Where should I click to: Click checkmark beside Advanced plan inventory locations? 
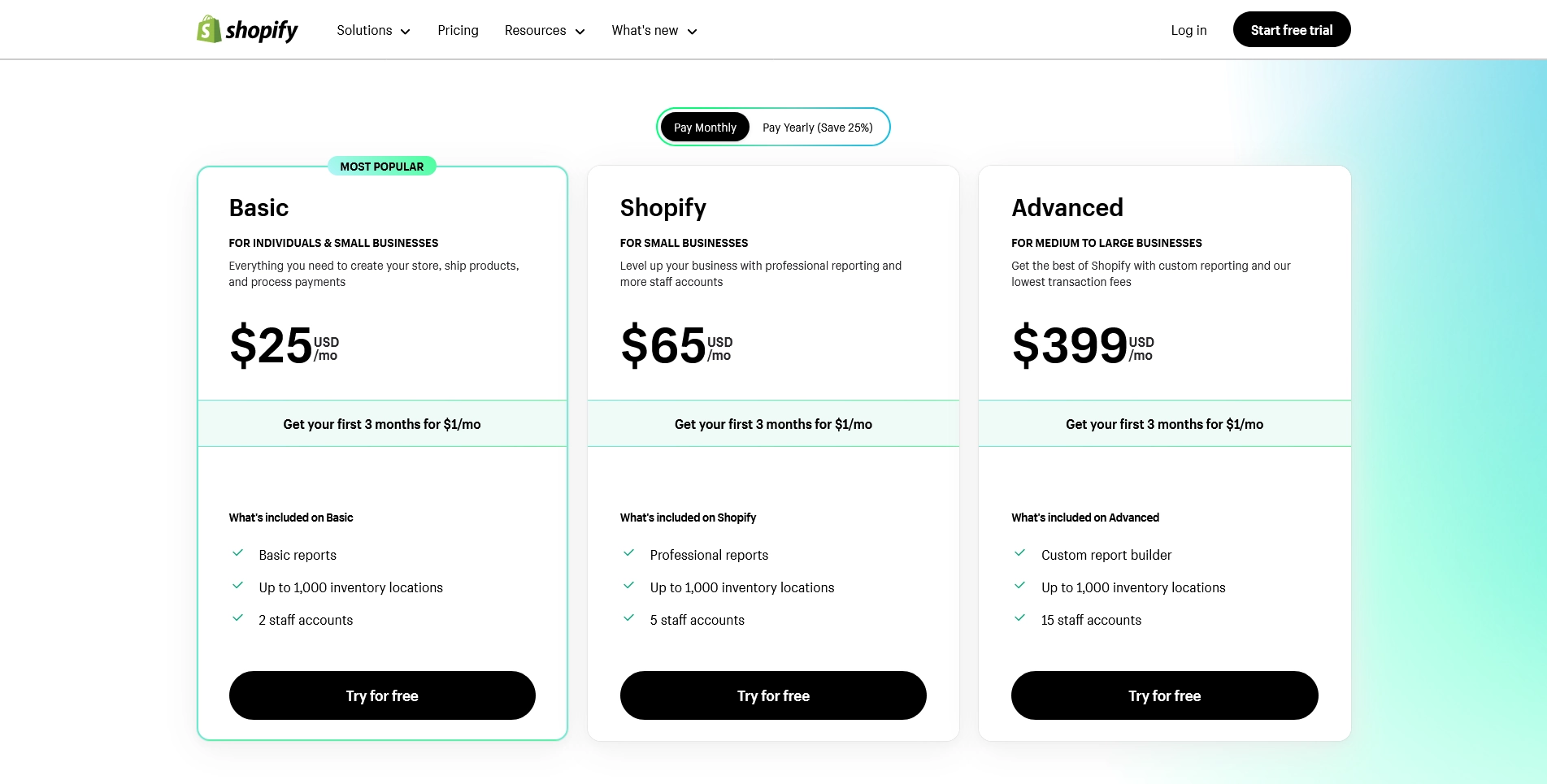click(x=1020, y=586)
